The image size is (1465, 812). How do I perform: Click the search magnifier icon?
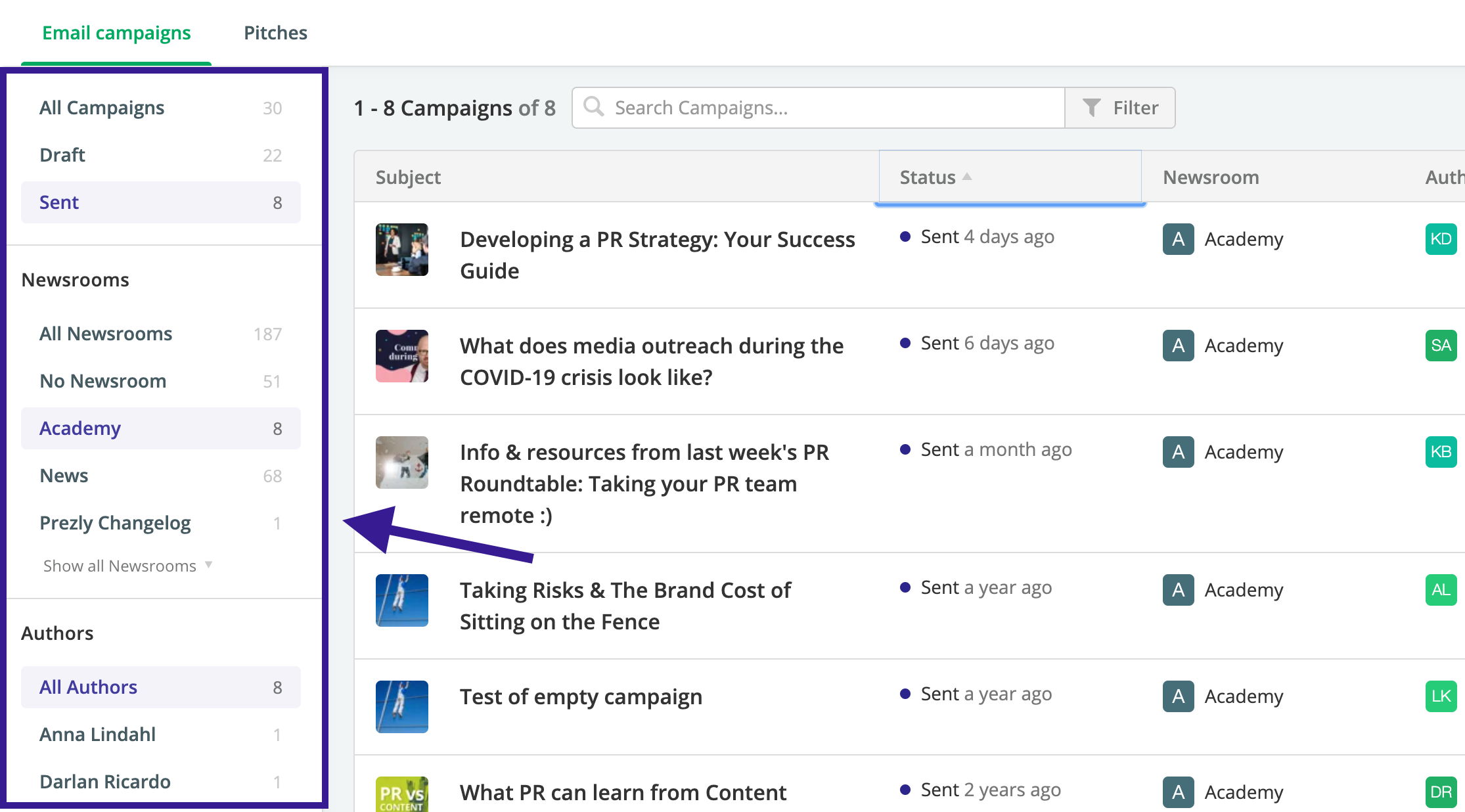[593, 106]
